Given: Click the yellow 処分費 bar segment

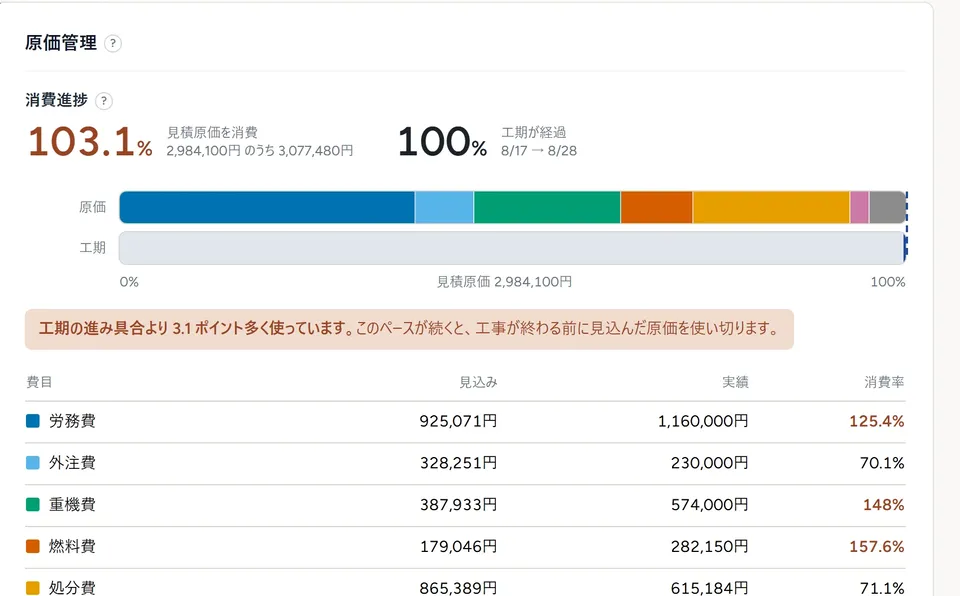Looking at the screenshot, I should click(771, 207).
